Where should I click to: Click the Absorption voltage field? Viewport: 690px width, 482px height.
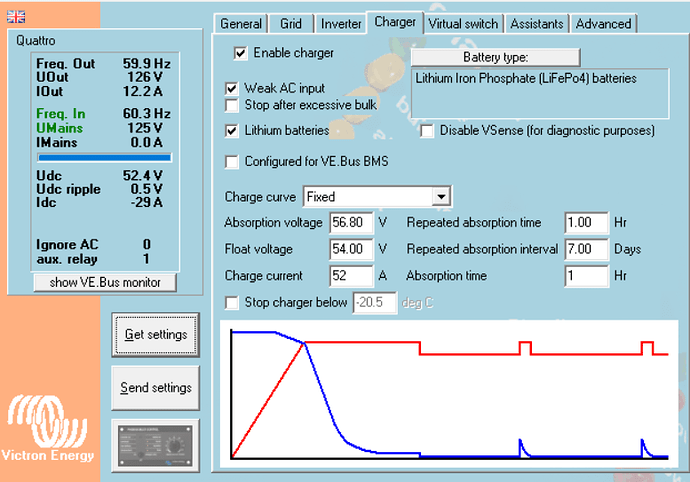[x=351, y=222]
